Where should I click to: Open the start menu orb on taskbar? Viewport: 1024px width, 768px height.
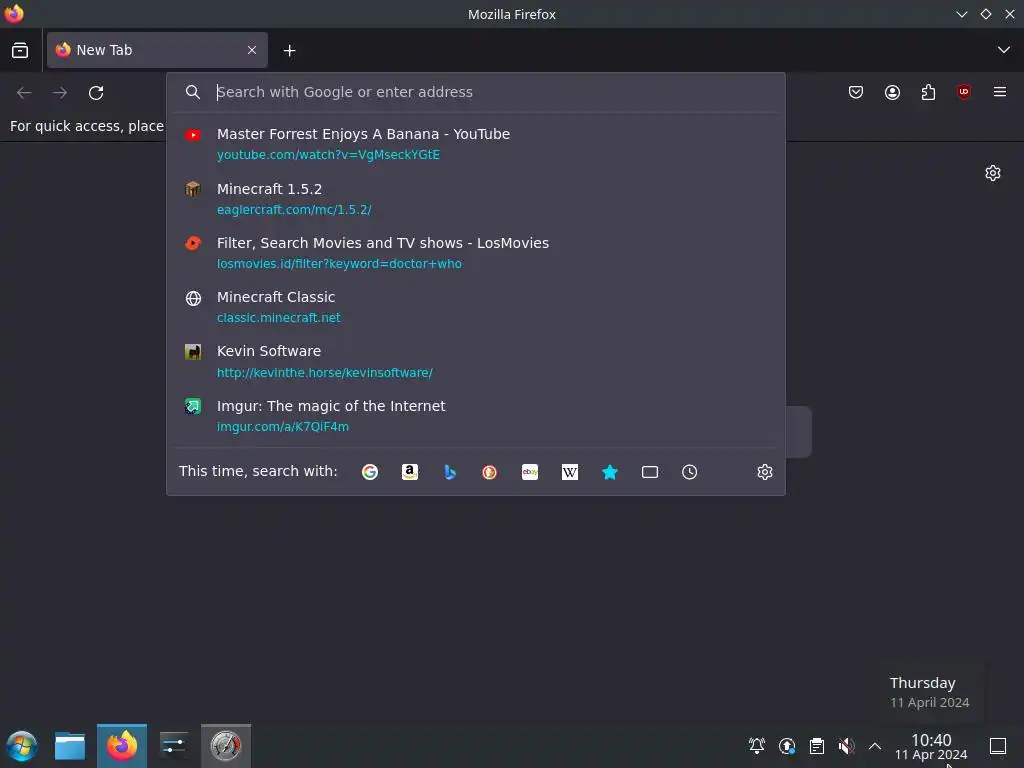(22, 746)
